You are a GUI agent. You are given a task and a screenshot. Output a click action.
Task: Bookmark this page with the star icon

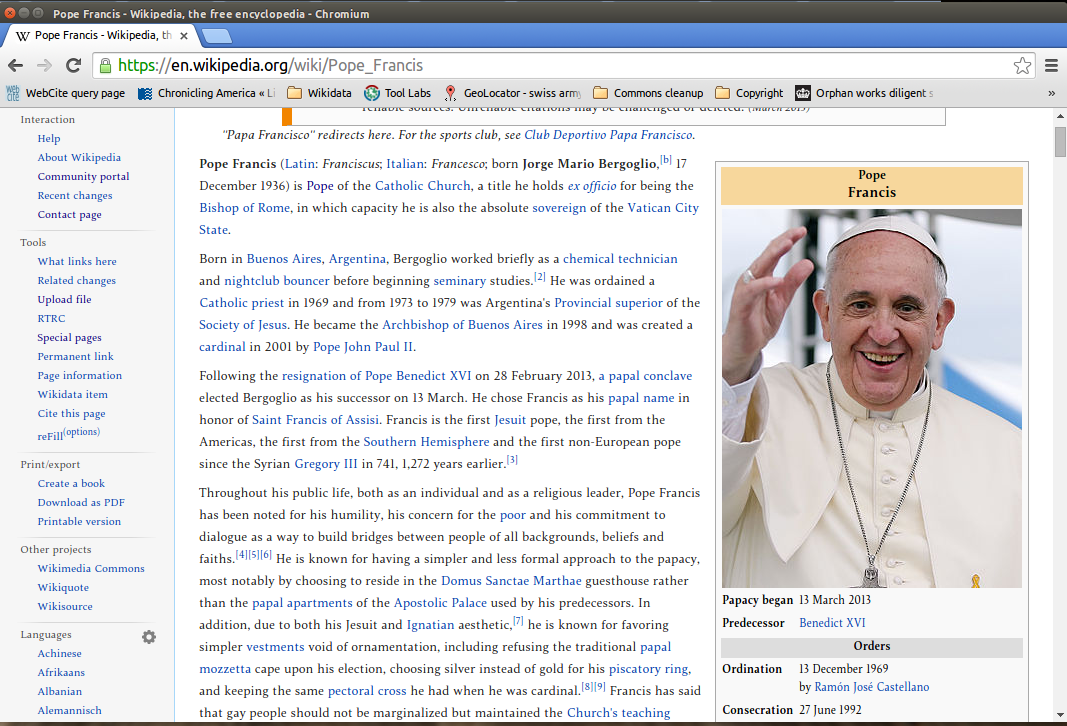pos(1022,65)
